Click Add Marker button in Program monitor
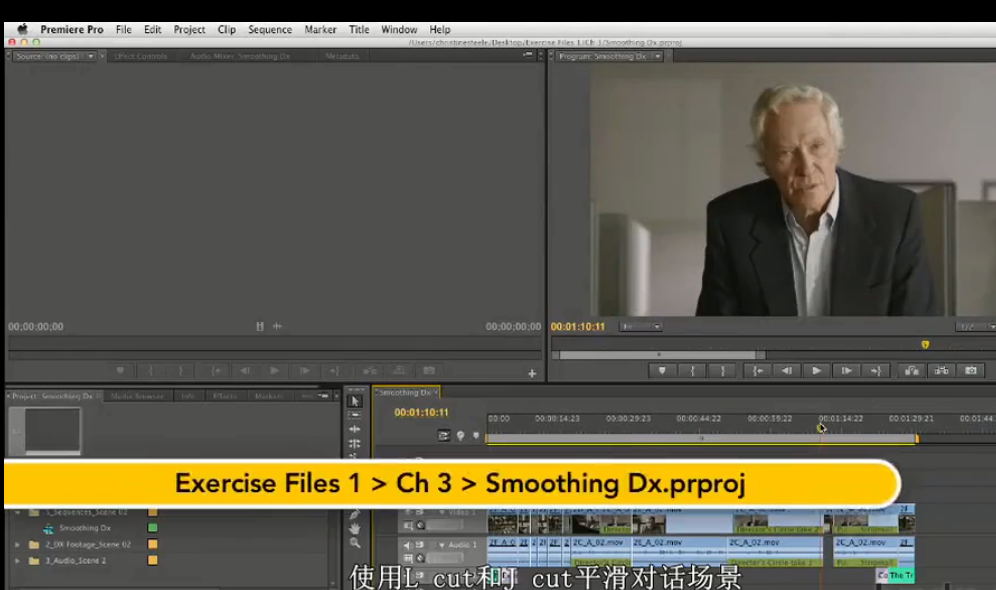 coord(661,370)
